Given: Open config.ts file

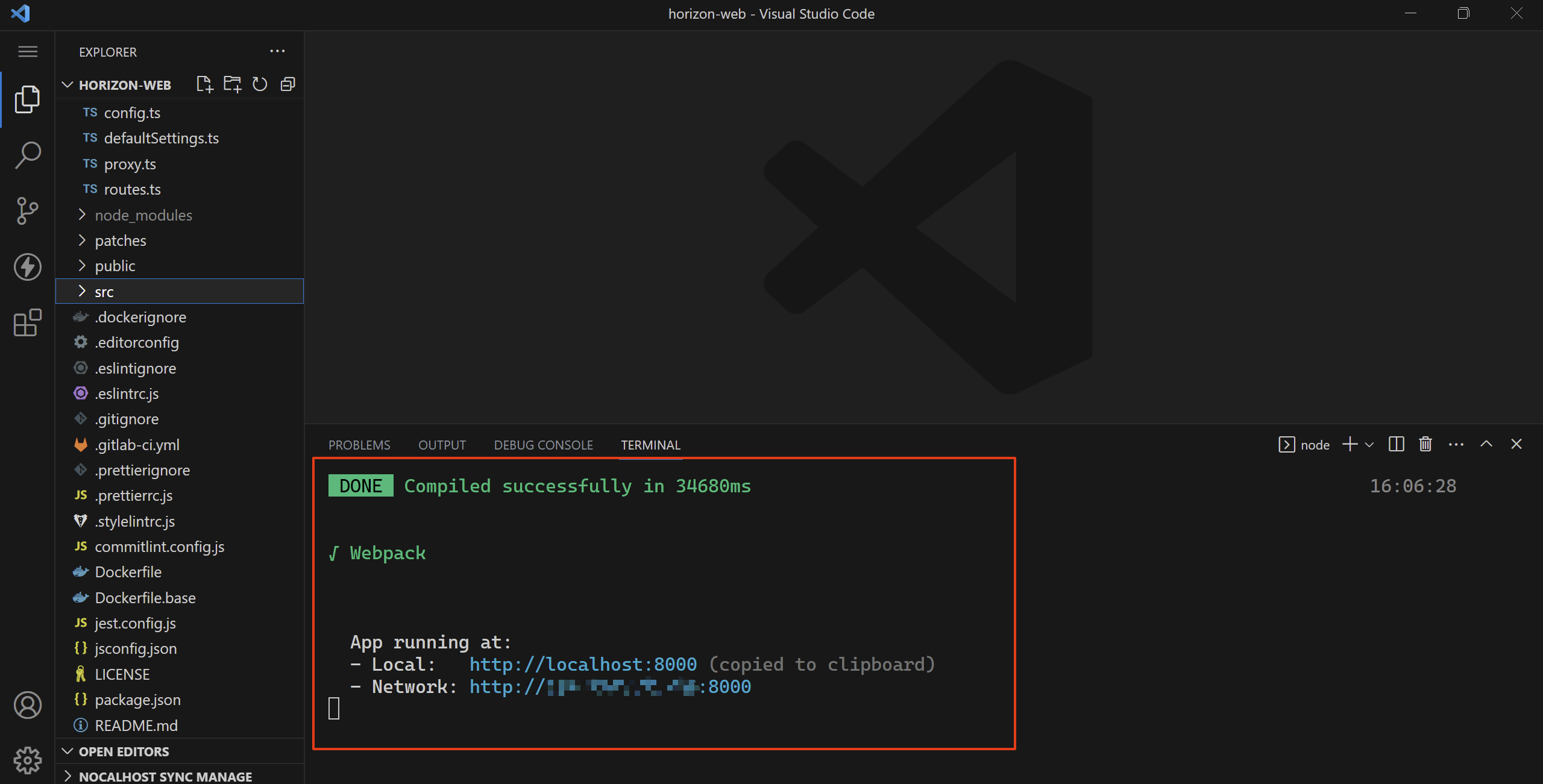Looking at the screenshot, I should point(180,113).
